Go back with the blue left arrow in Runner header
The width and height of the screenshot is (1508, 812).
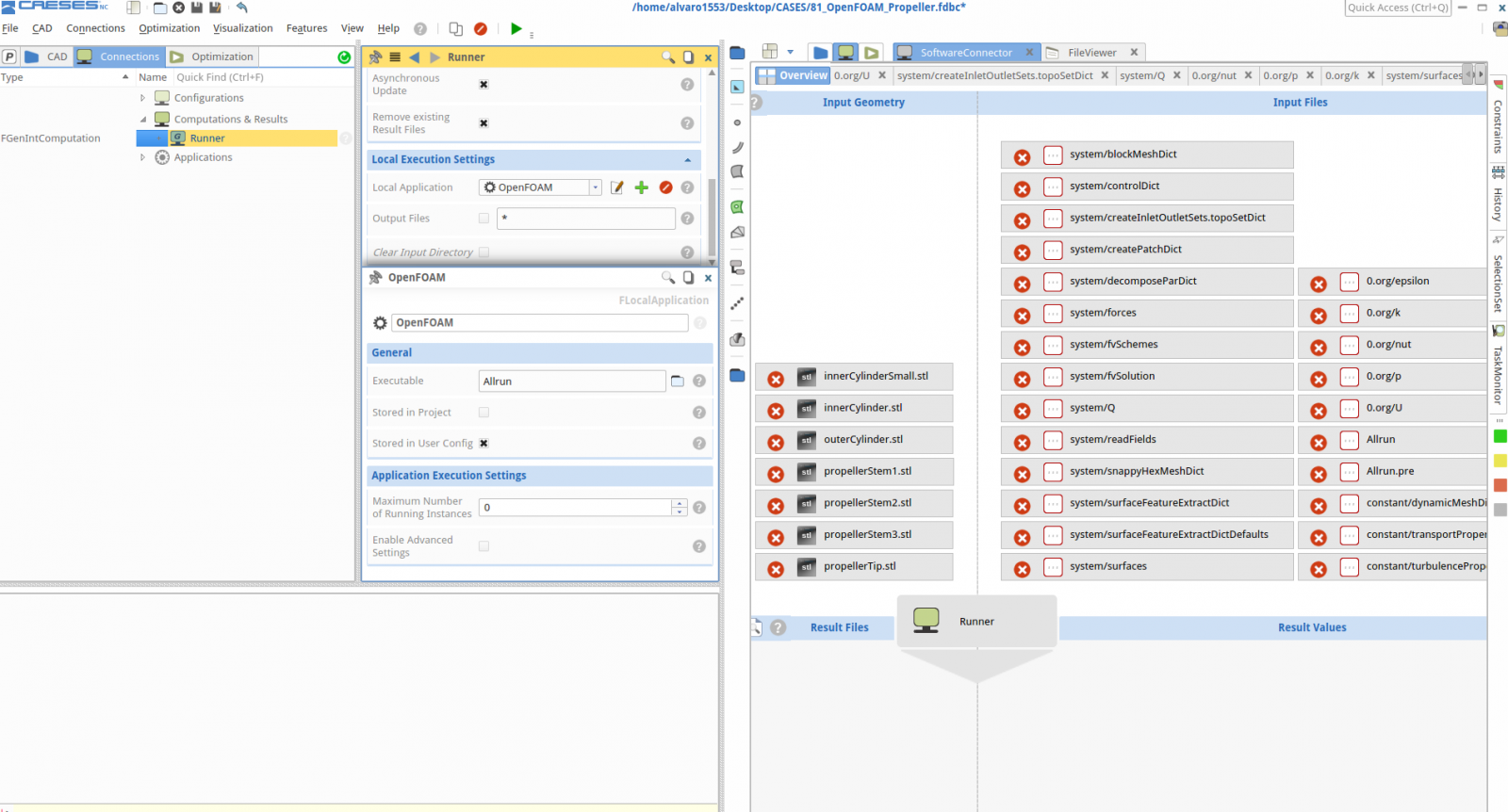tap(414, 57)
